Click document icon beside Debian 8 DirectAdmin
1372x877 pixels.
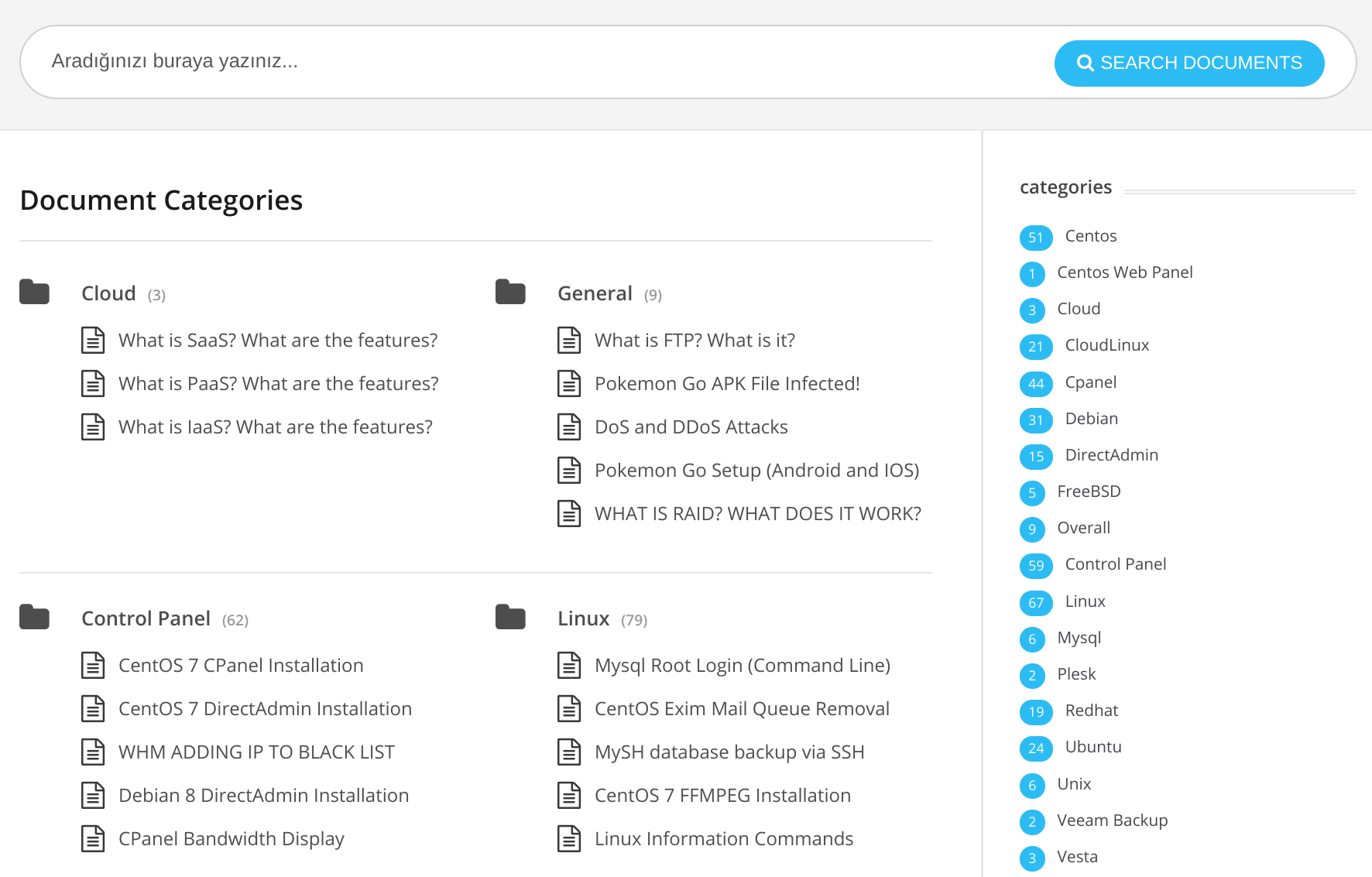tap(93, 795)
